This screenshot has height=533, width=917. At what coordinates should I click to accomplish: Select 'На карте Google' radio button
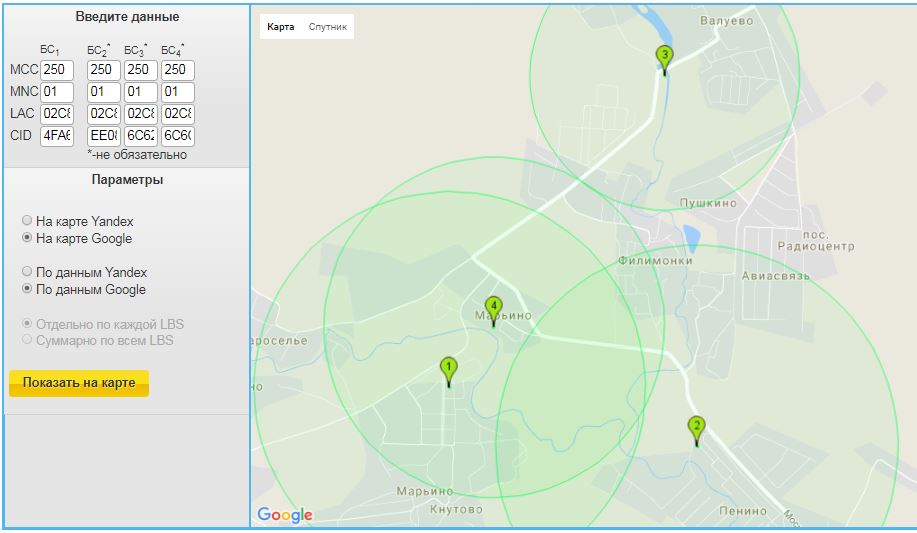coord(27,238)
